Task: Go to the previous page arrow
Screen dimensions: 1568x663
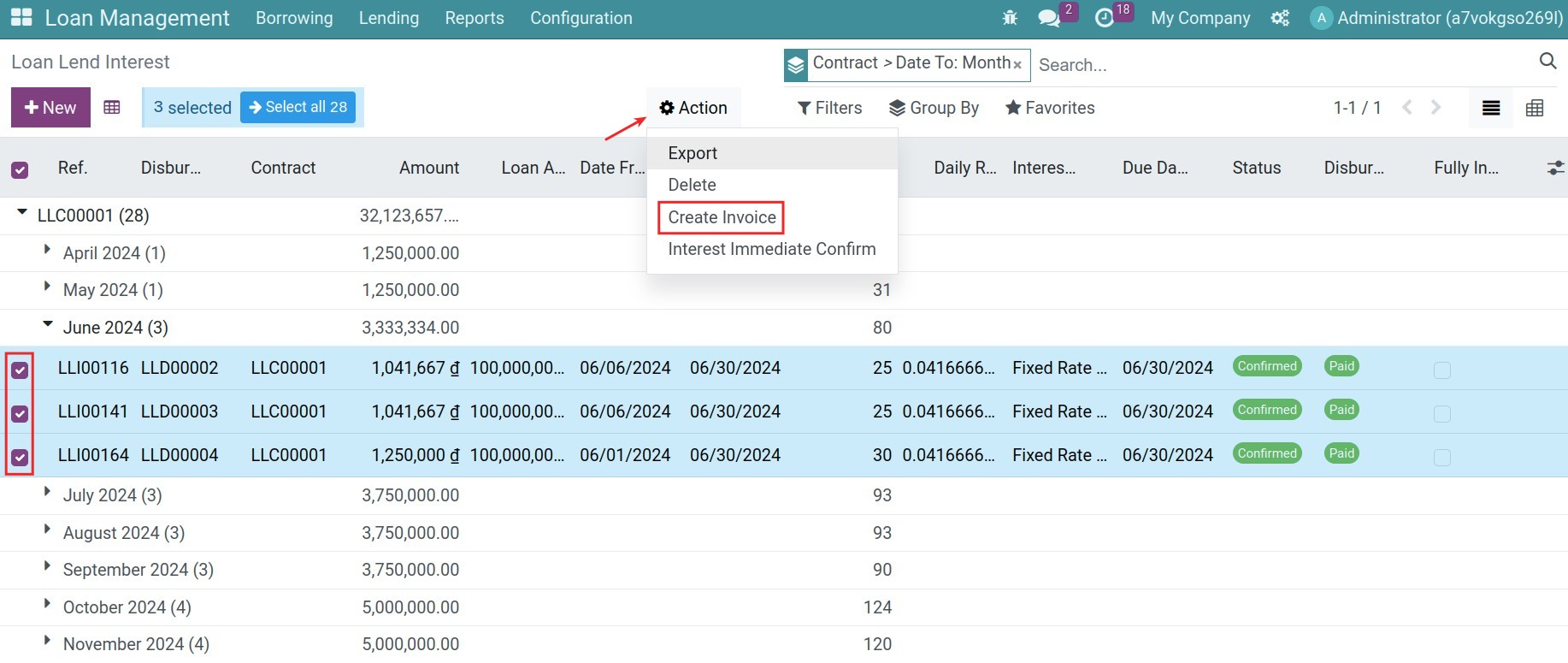Action: pos(1407,107)
